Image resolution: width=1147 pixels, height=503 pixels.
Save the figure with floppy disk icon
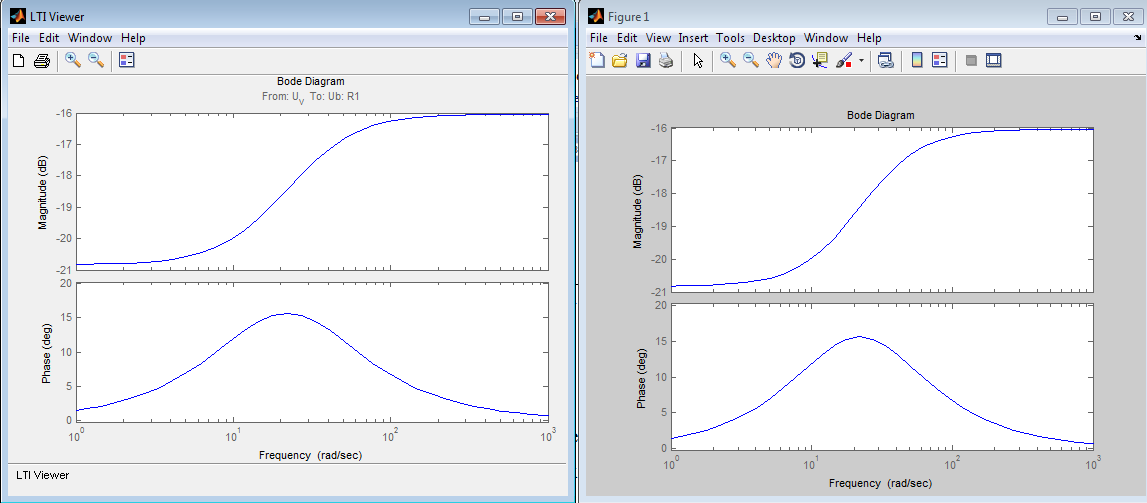click(643, 61)
